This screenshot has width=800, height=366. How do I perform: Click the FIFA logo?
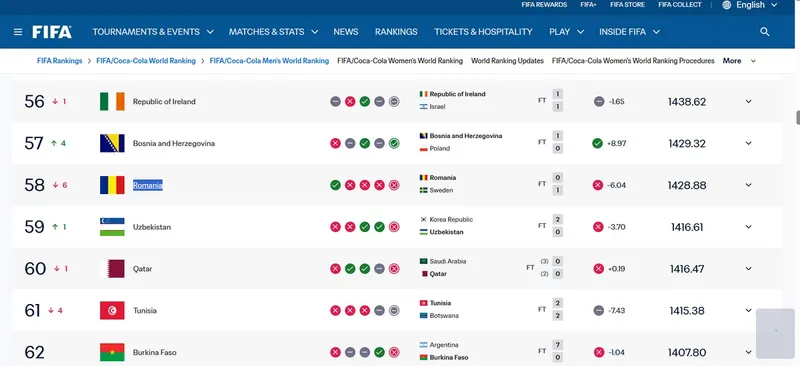(x=52, y=32)
